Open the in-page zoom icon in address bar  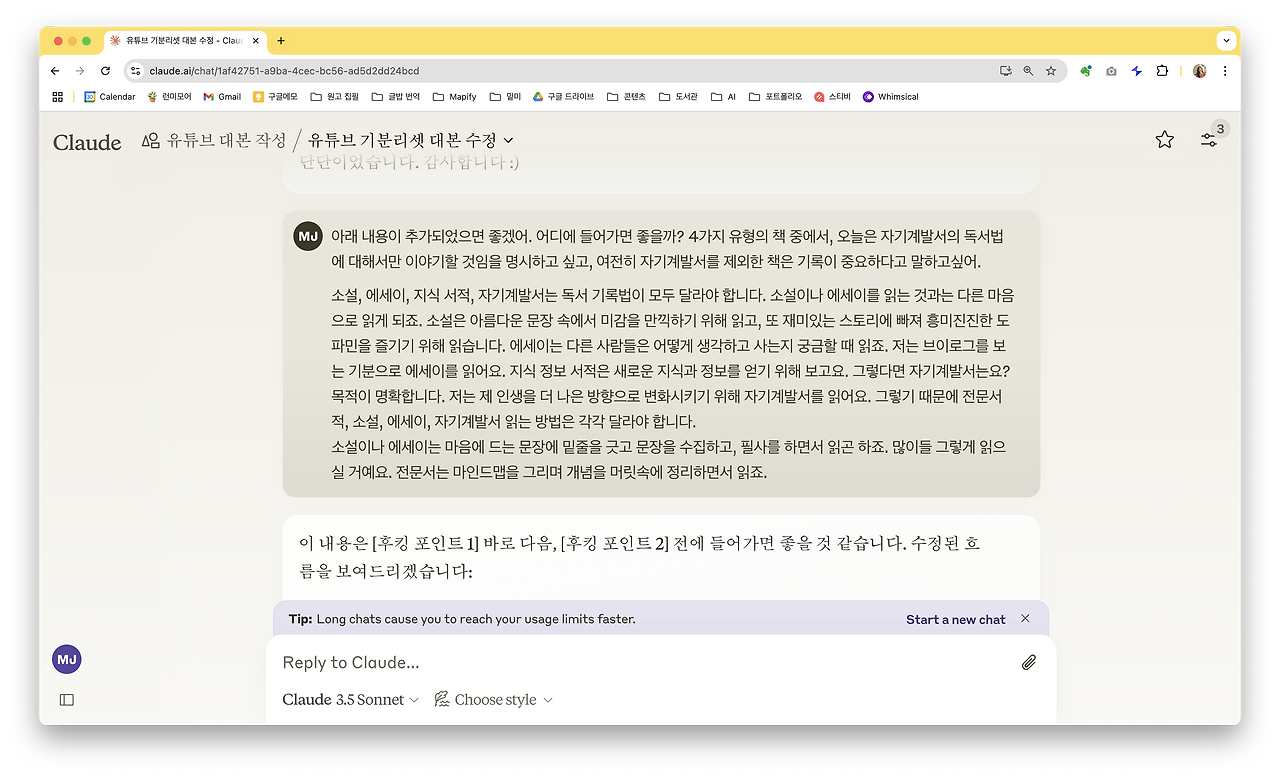pos(1028,72)
